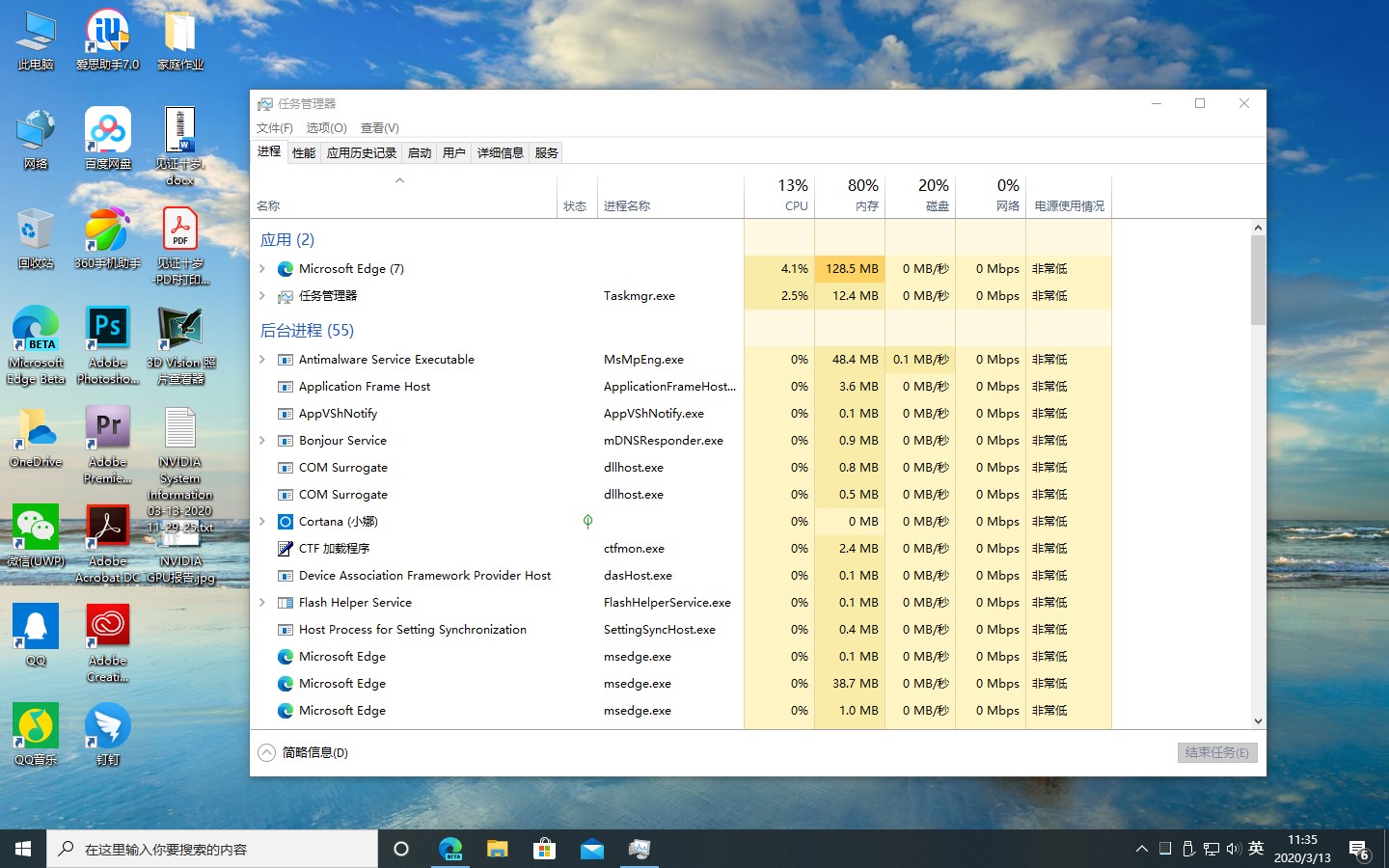Click the 结束任务 button
Image resolution: width=1389 pixels, height=868 pixels.
tap(1217, 752)
